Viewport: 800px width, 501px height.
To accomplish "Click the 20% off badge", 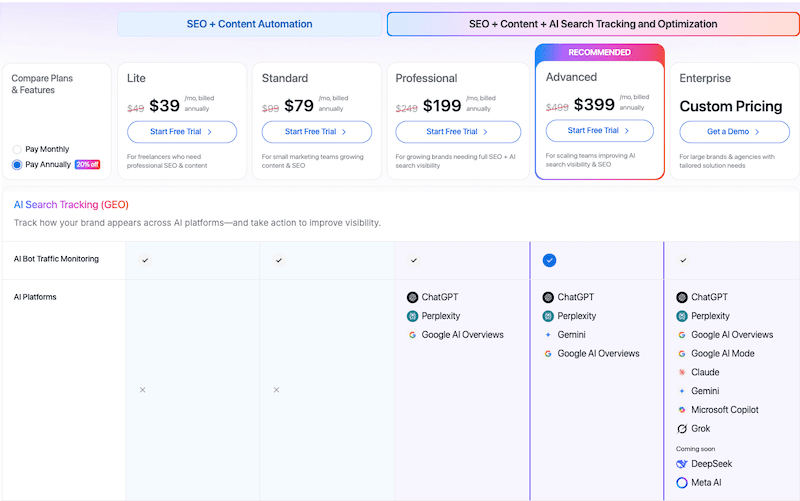I will pyautogui.click(x=87, y=164).
